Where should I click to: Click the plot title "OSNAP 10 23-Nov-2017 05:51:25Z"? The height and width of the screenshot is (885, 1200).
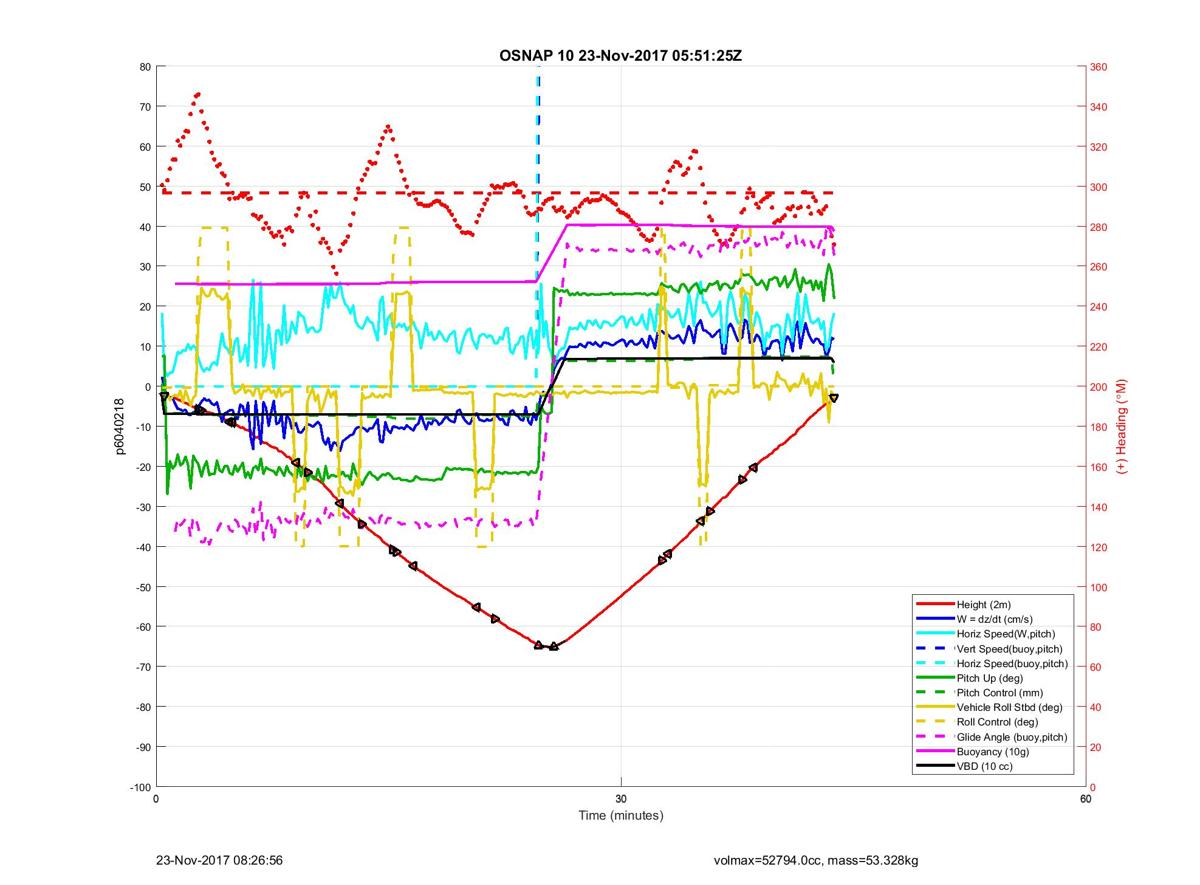pyautogui.click(x=620, y=55)
